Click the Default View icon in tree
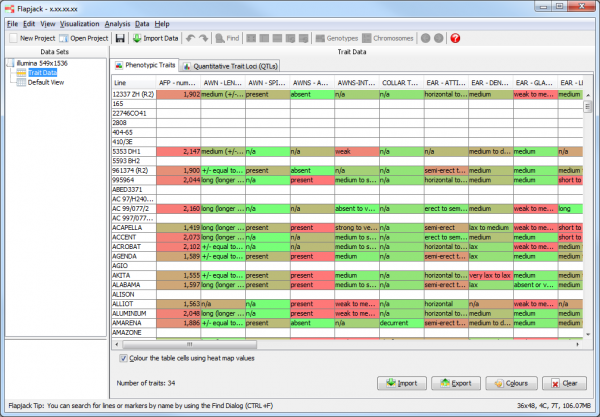 click(21, 82)
